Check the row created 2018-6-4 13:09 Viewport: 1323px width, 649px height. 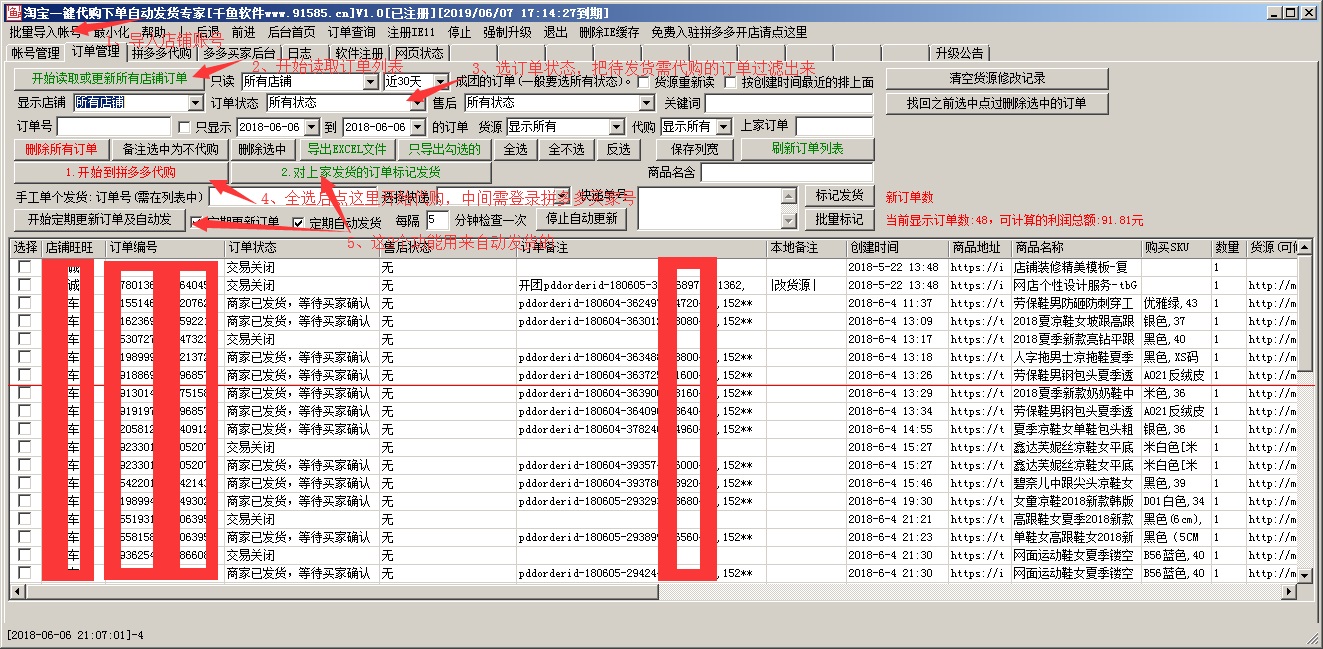click(x=24, y=321)
